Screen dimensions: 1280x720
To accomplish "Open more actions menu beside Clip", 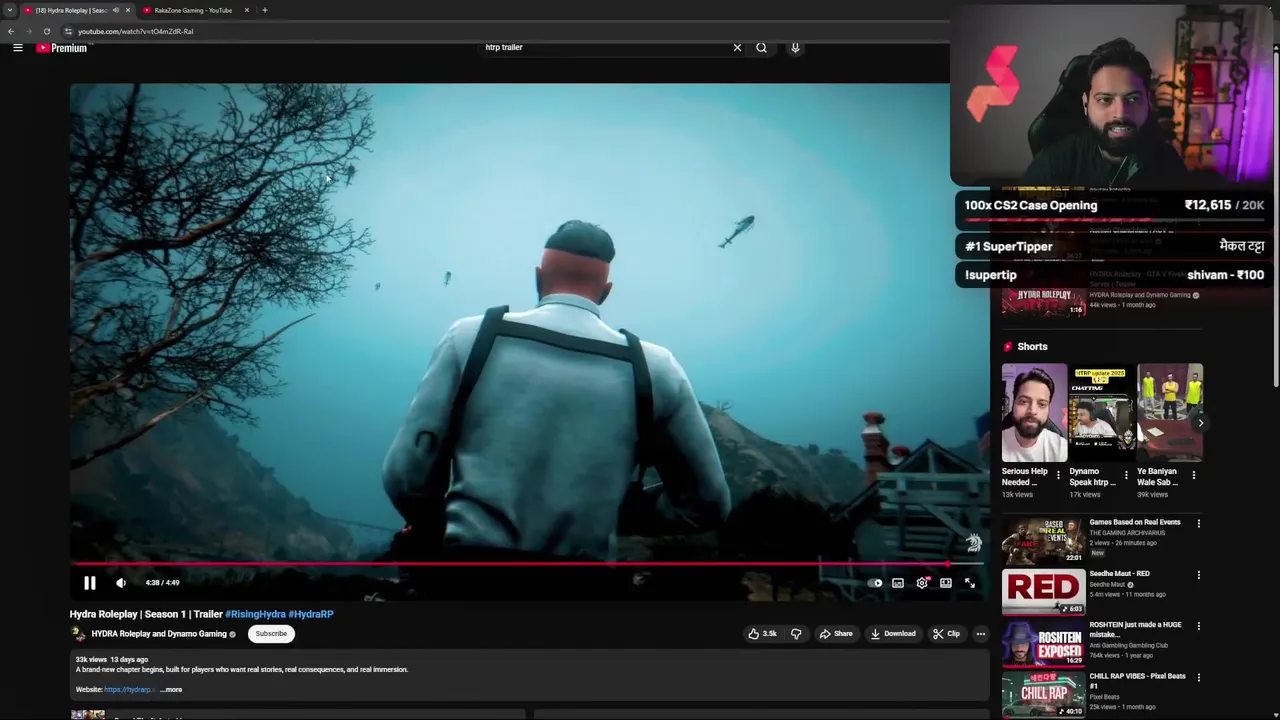I will tap(980, 633).
